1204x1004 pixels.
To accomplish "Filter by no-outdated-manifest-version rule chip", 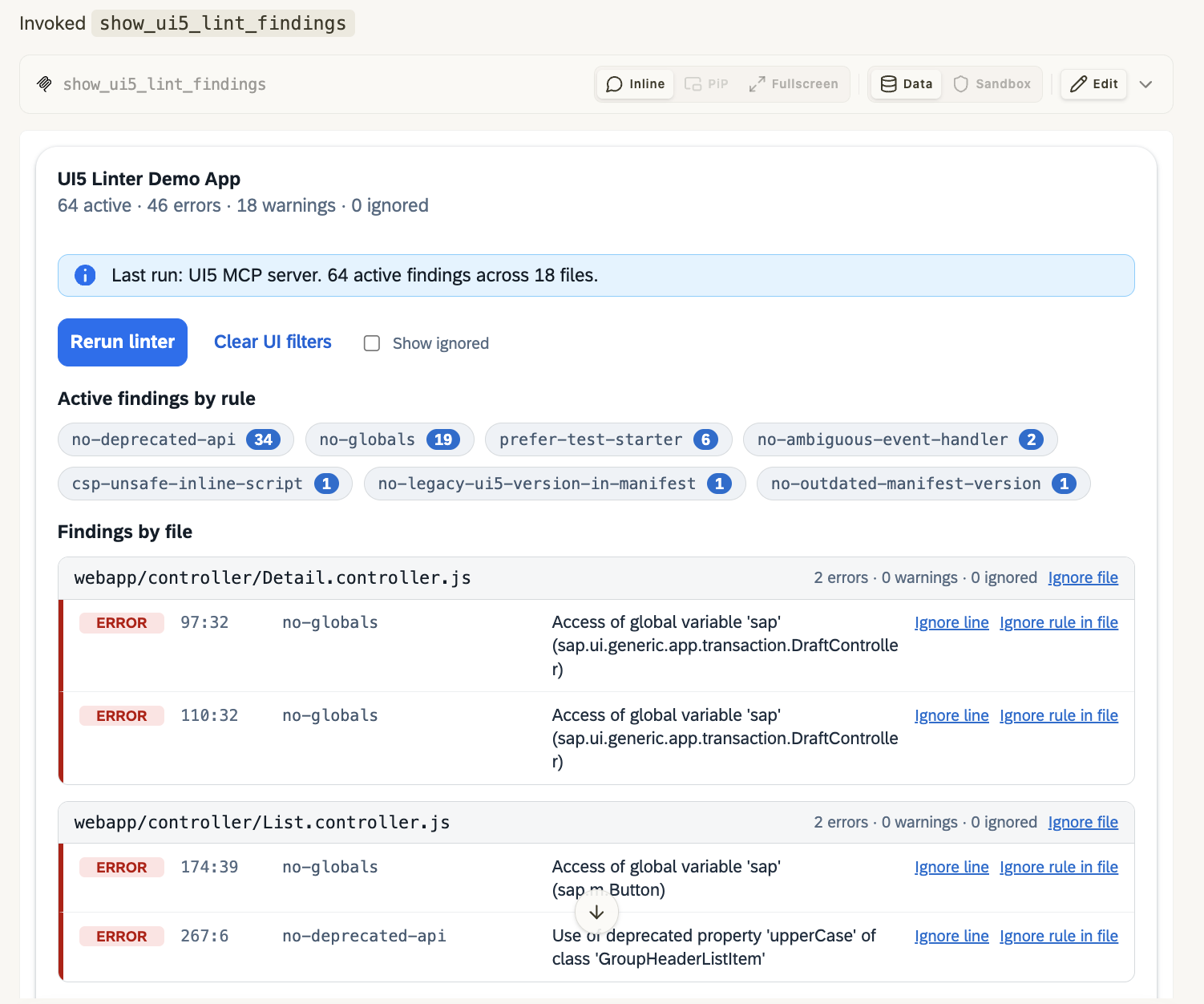I will click(x=923, y=484).
